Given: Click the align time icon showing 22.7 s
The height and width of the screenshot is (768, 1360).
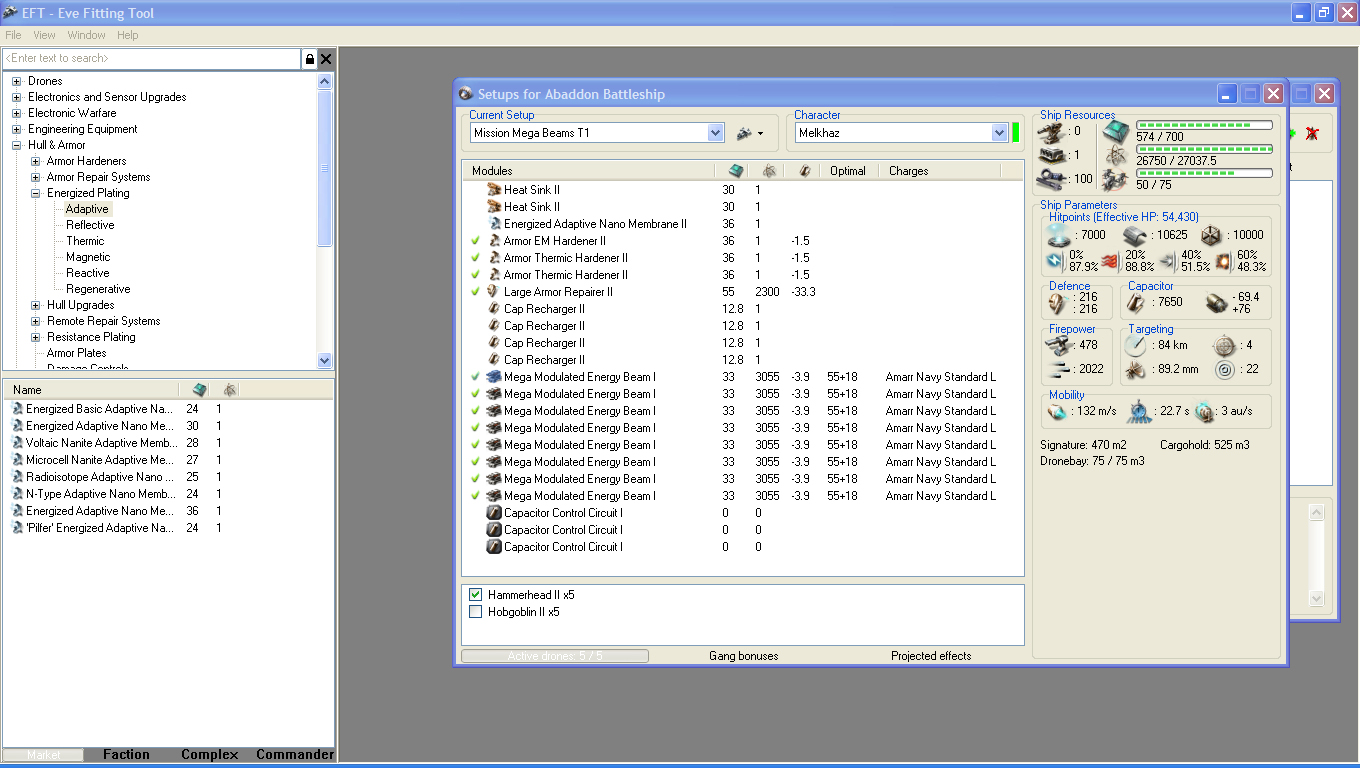Looking at the screenshot, I should tap(1139, 411).
